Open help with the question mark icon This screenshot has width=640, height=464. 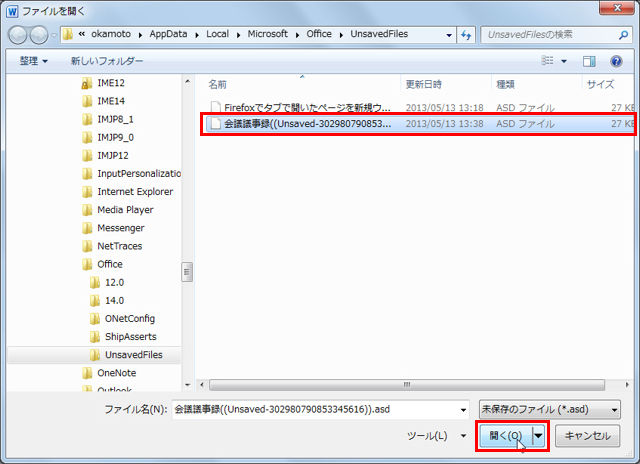[x=616, y=61]
